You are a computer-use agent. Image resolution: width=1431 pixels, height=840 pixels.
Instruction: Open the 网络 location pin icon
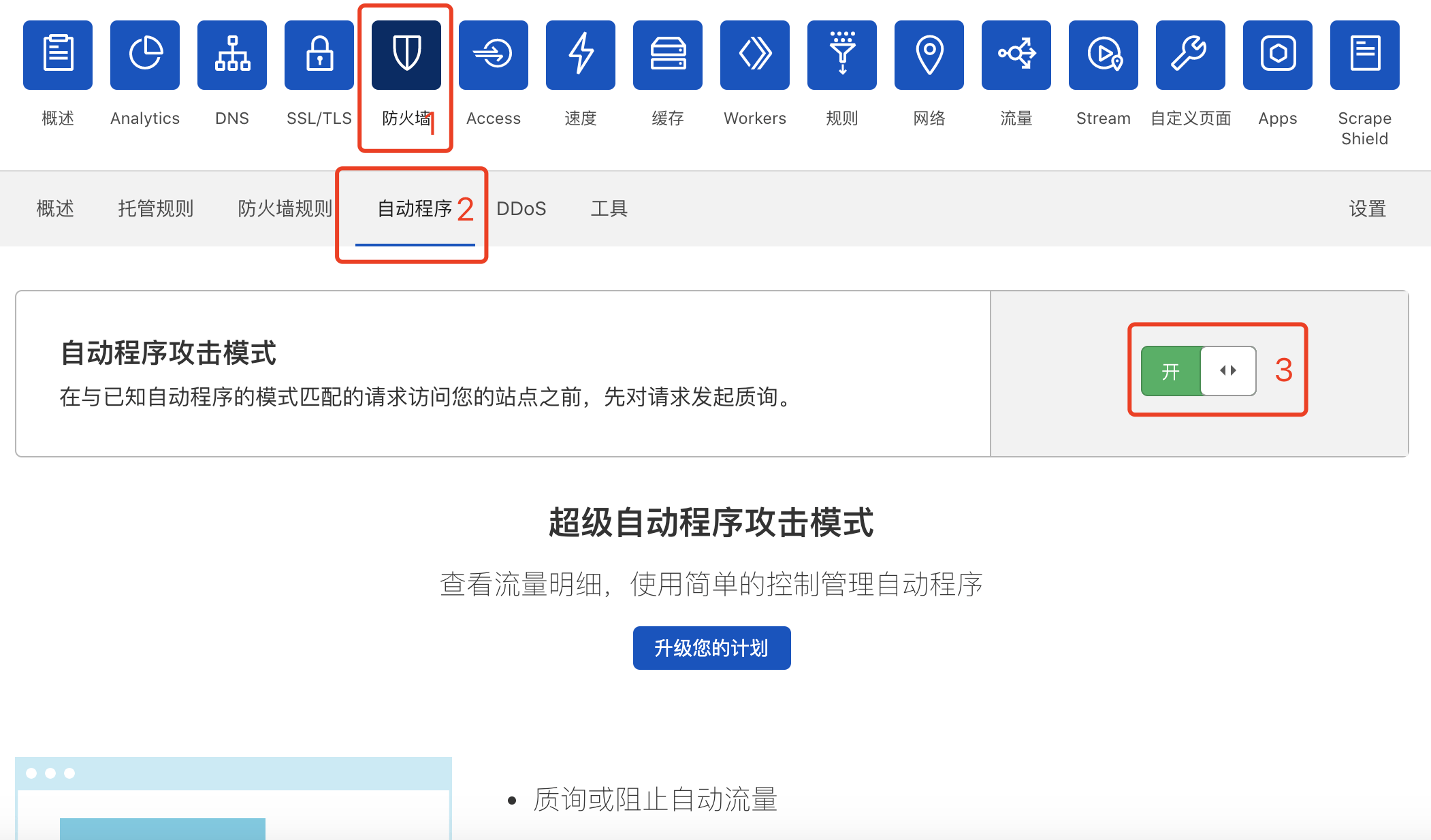(929, 55)
